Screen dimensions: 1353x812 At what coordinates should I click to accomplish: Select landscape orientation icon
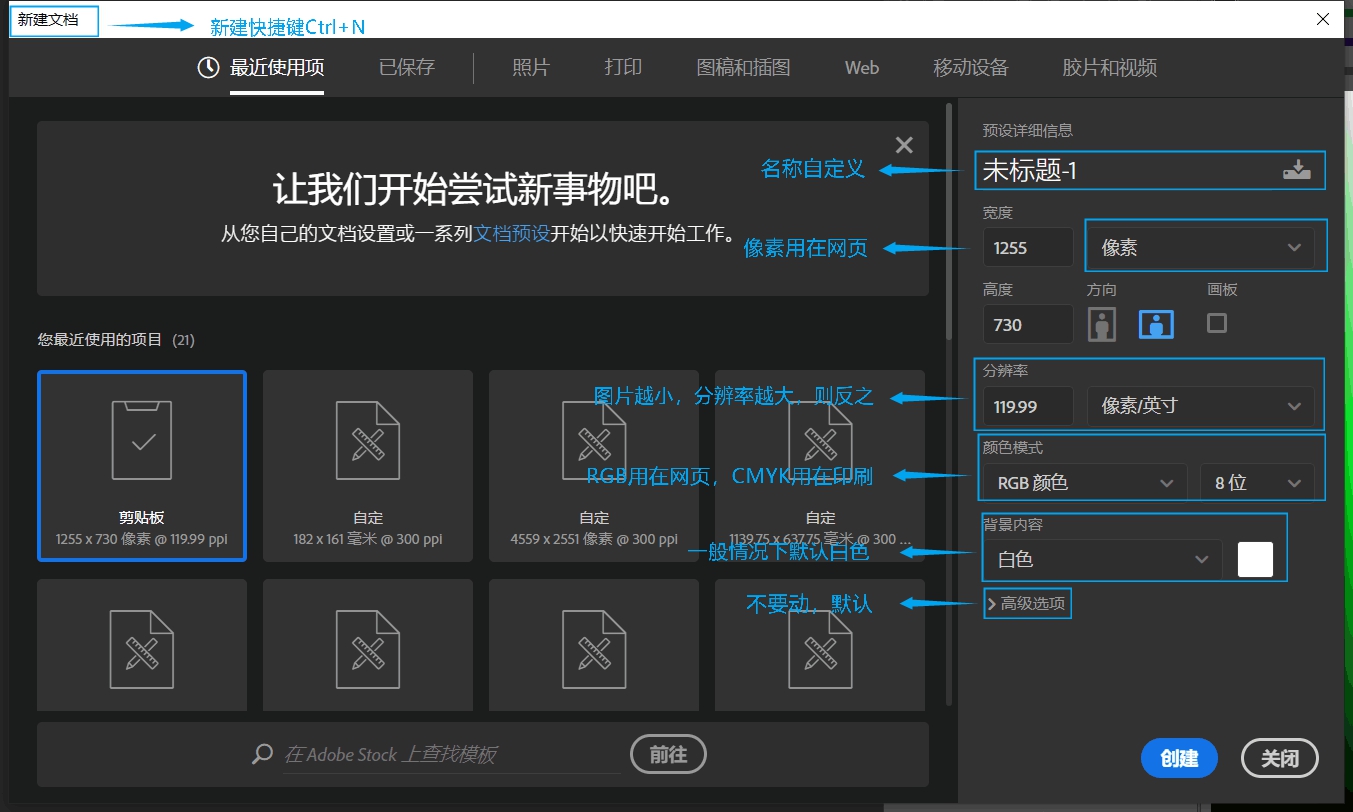click(1156, 324)
